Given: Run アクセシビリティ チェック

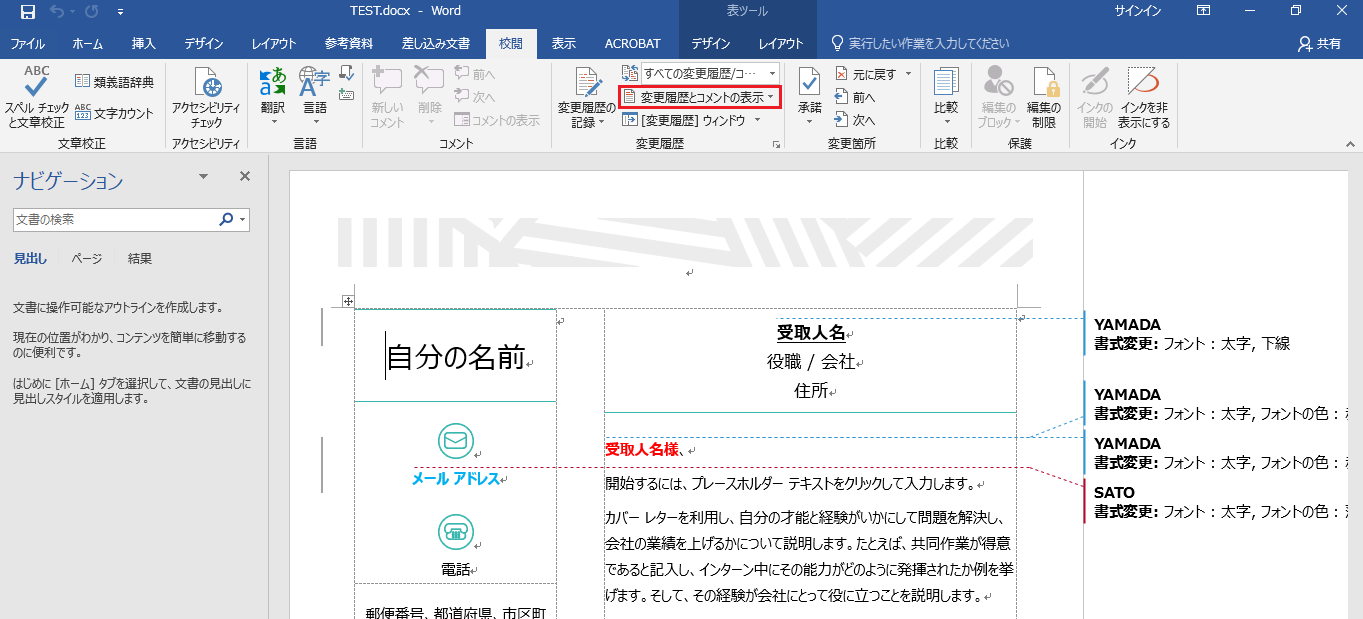Looking at the screenshot, I should 208,100.
